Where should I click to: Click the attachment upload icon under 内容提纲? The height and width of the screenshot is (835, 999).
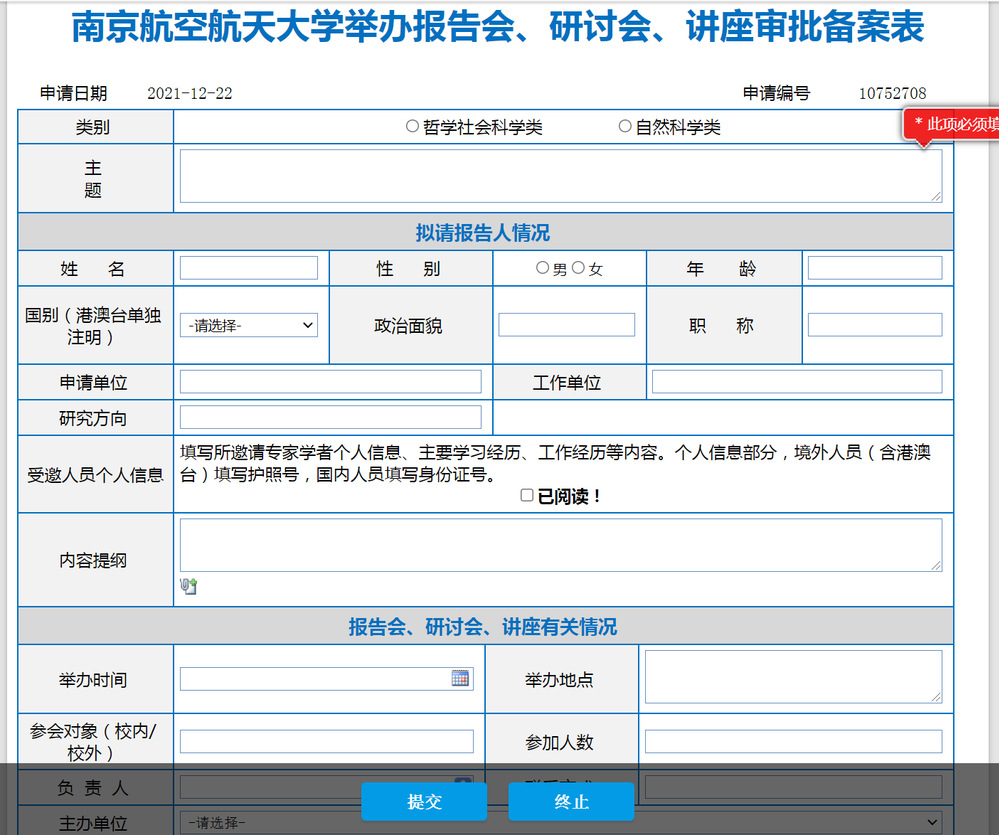(x=189, y=587)
